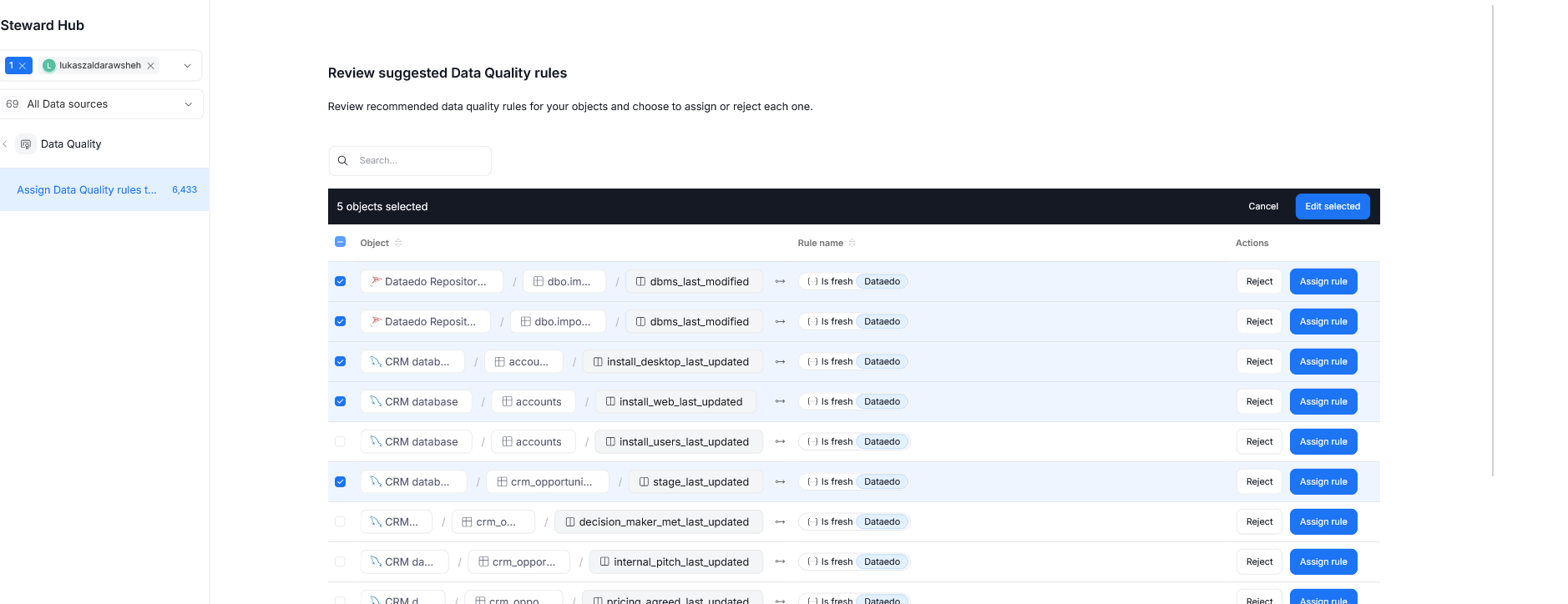Image resolution: width=1568 pixels, height=604 pixels.
Task: Uncheck the first dbms_last_modified row checkbox
Action: pos(340,282)
